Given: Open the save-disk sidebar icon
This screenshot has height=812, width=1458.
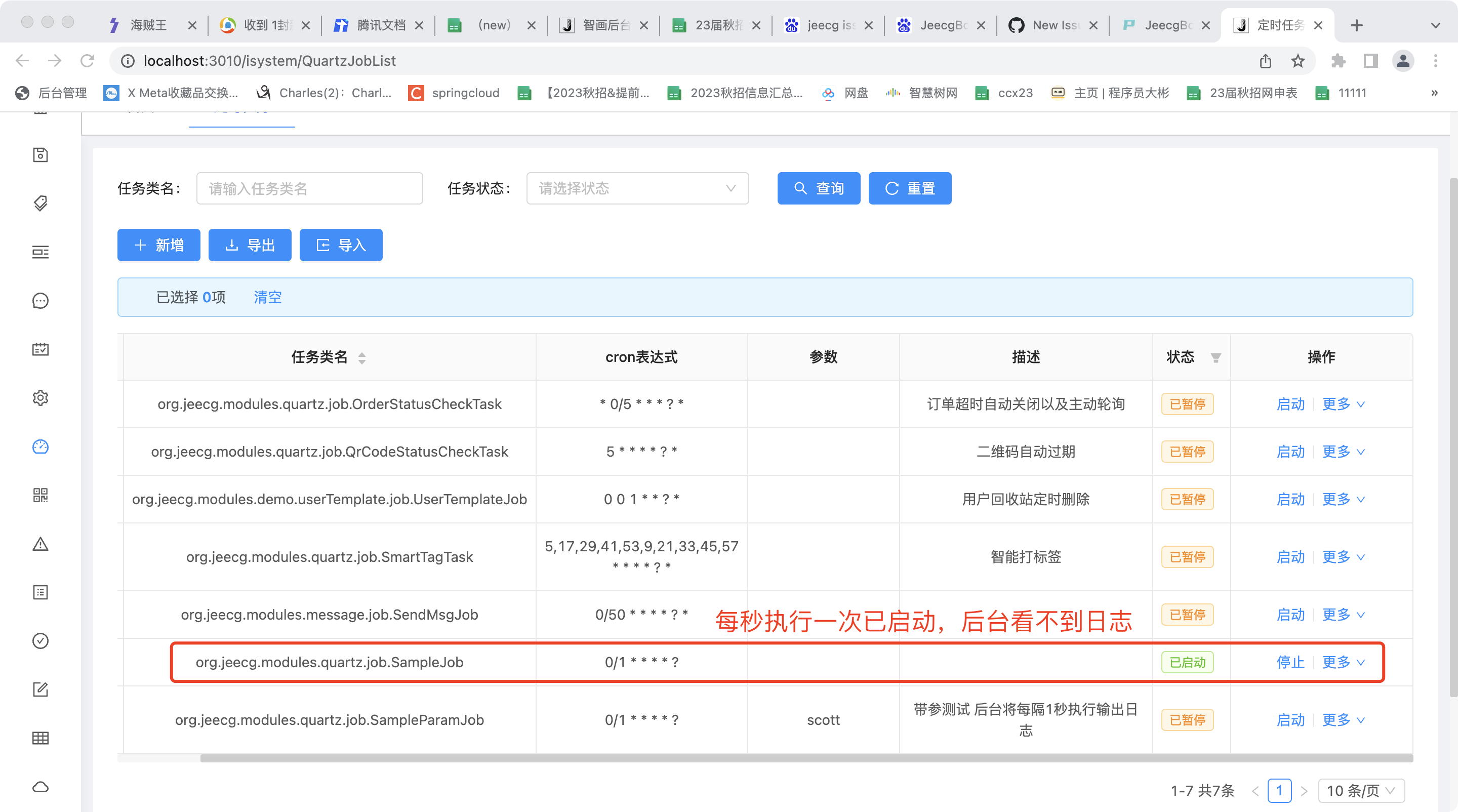Looking at the screenshot, I should (40, 154).
